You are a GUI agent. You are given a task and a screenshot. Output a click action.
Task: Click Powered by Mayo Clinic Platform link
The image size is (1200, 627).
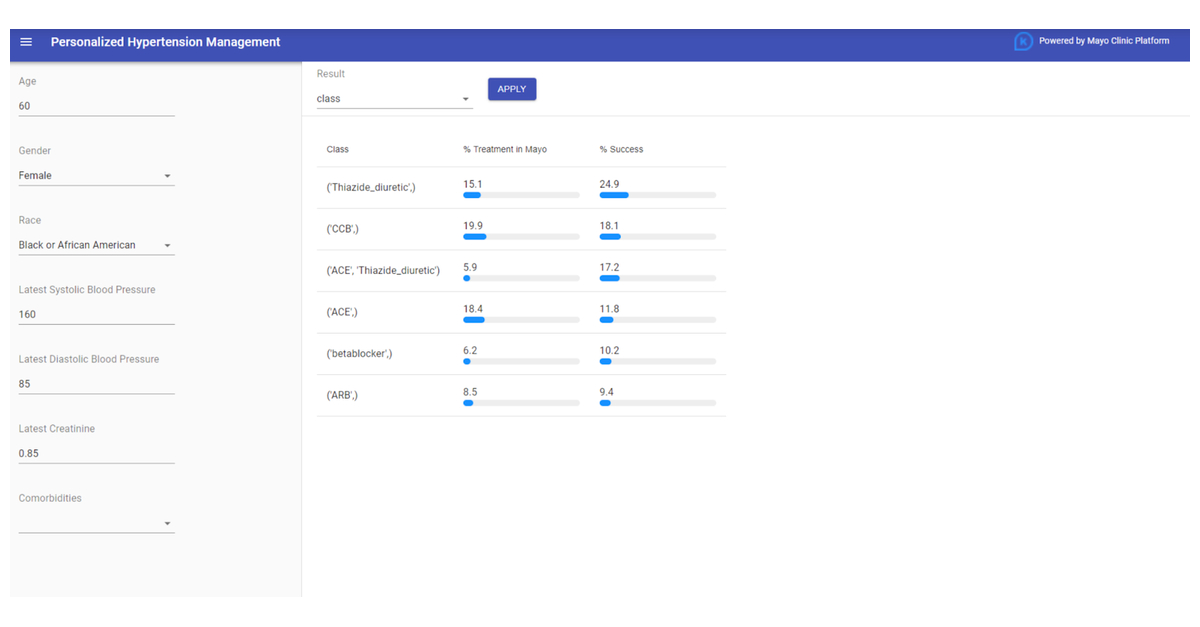click(x=1103, y=41)
